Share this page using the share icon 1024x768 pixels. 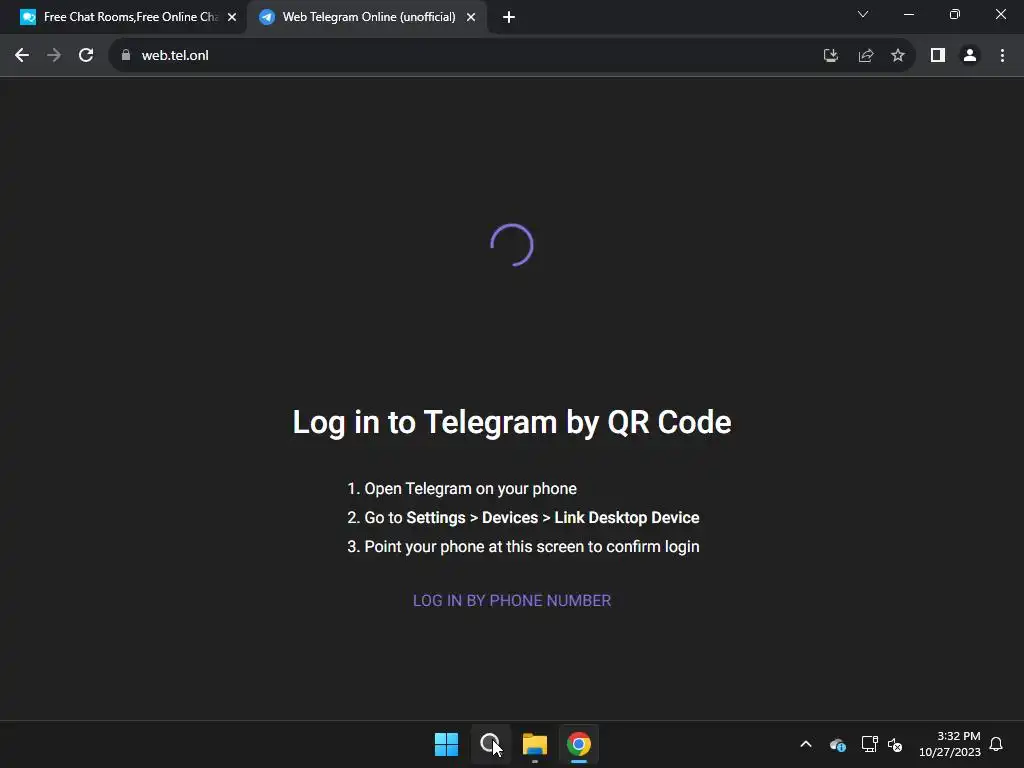865,56
